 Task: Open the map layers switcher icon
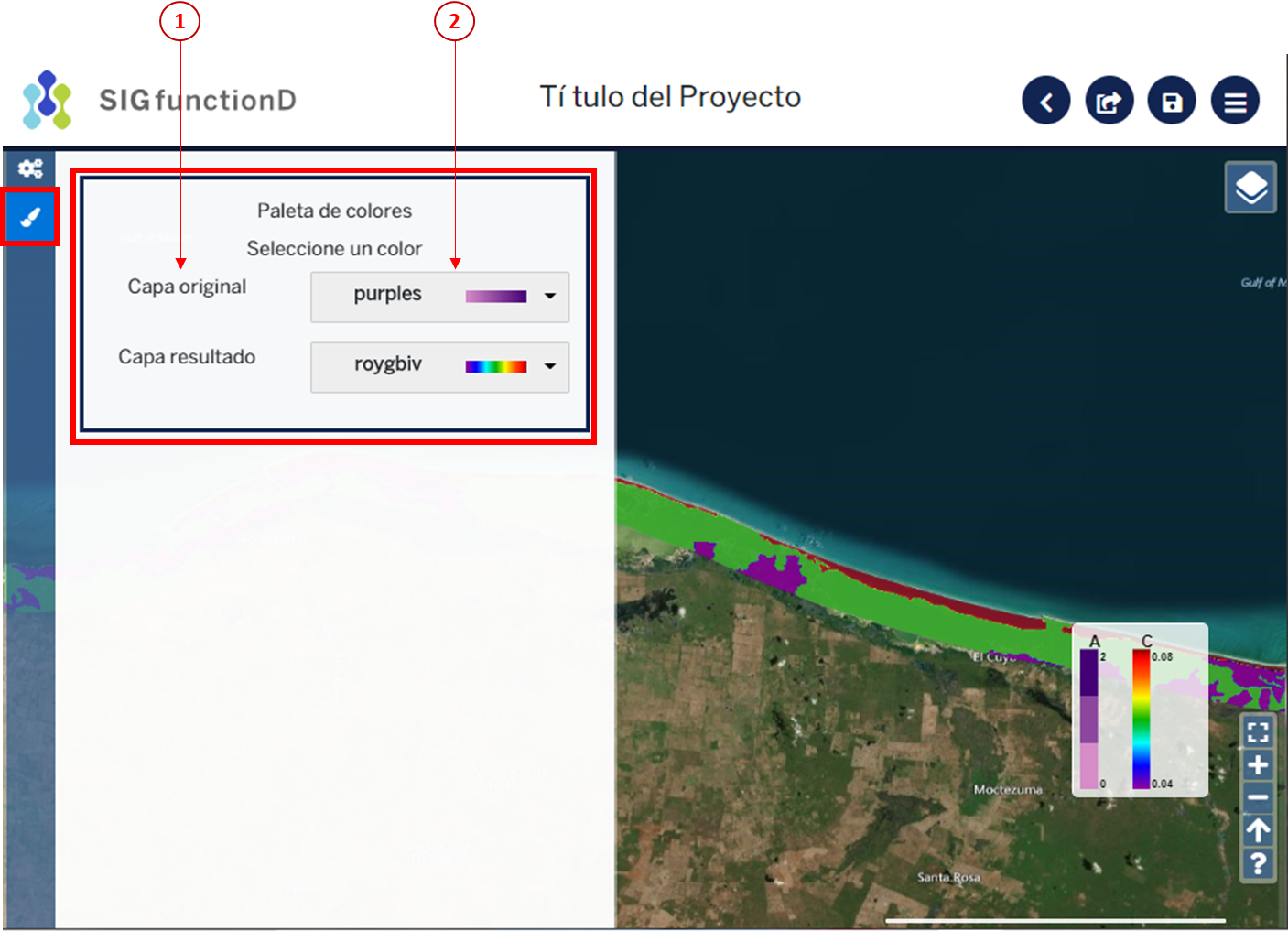tap(1250, 188)
